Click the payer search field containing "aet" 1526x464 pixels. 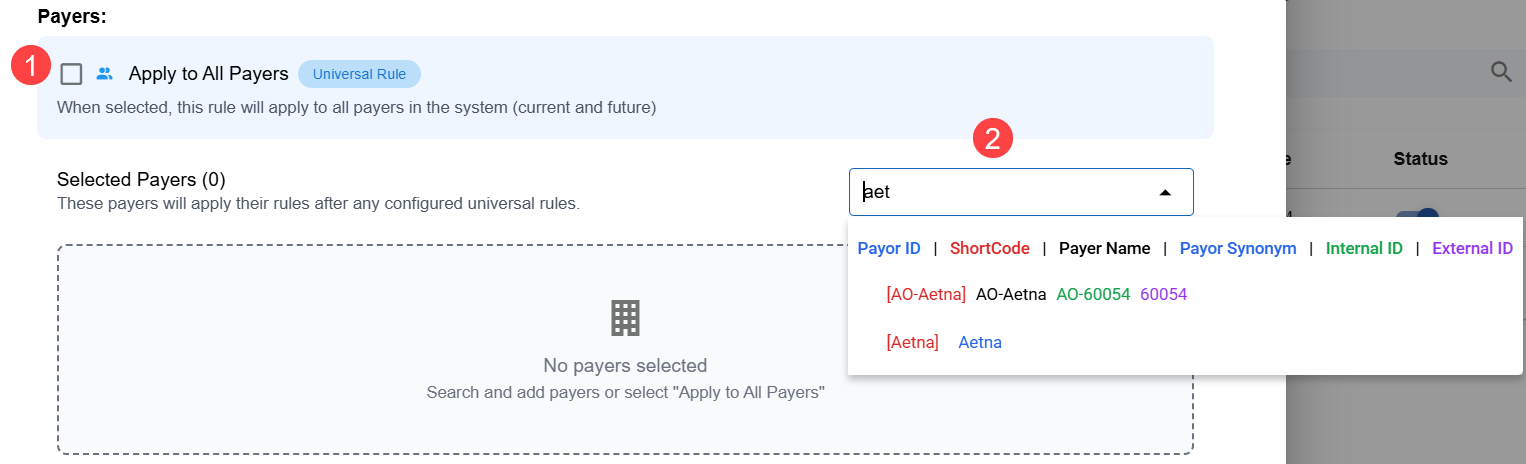(1000, 192)
